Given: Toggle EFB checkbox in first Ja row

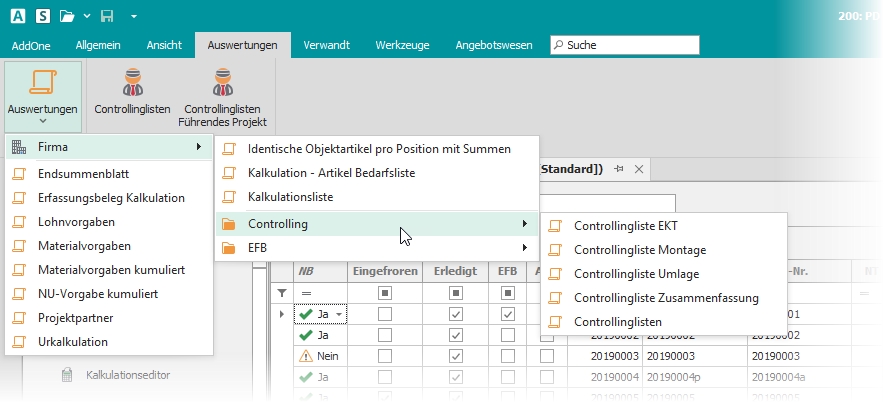Looking at the screenshot, I should [x=507, y=314].
